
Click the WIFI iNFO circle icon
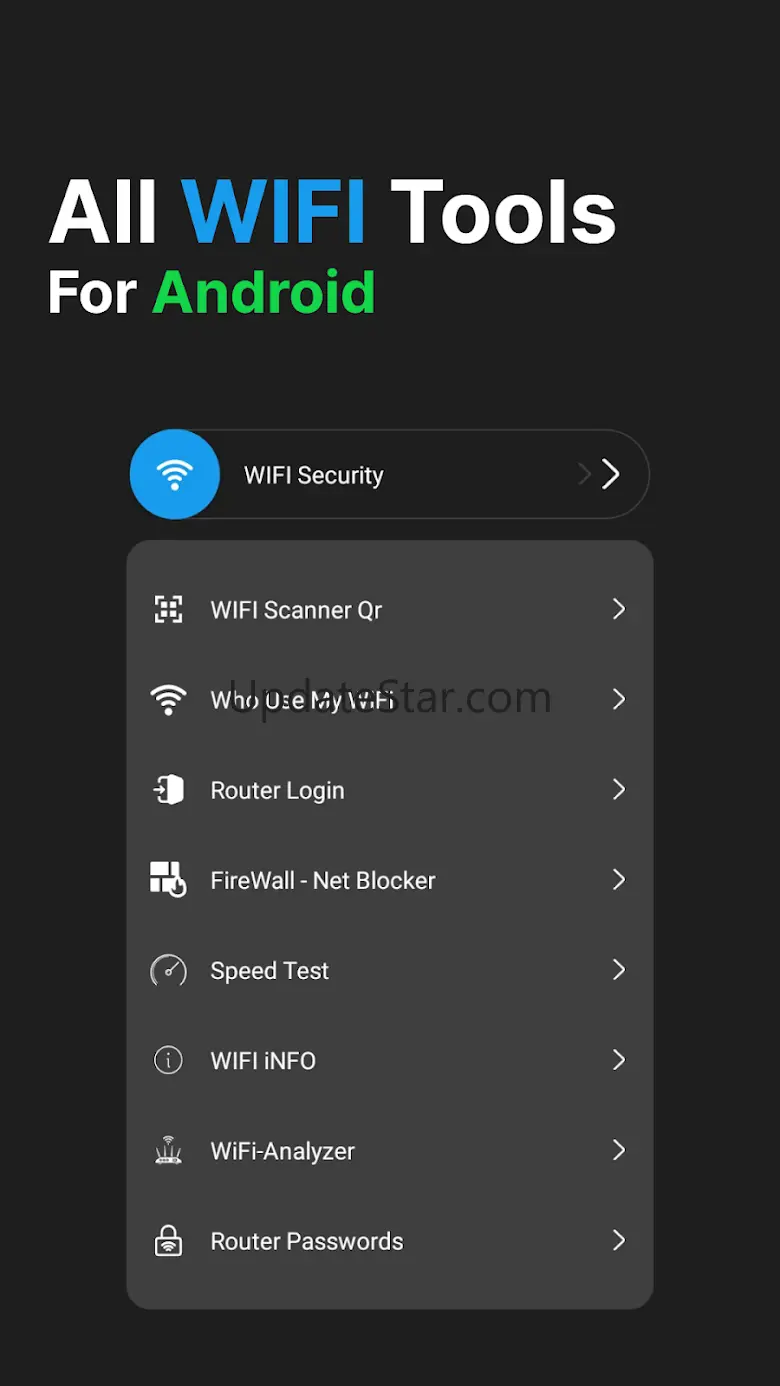pyautogui.click(x=168, y=1060)
